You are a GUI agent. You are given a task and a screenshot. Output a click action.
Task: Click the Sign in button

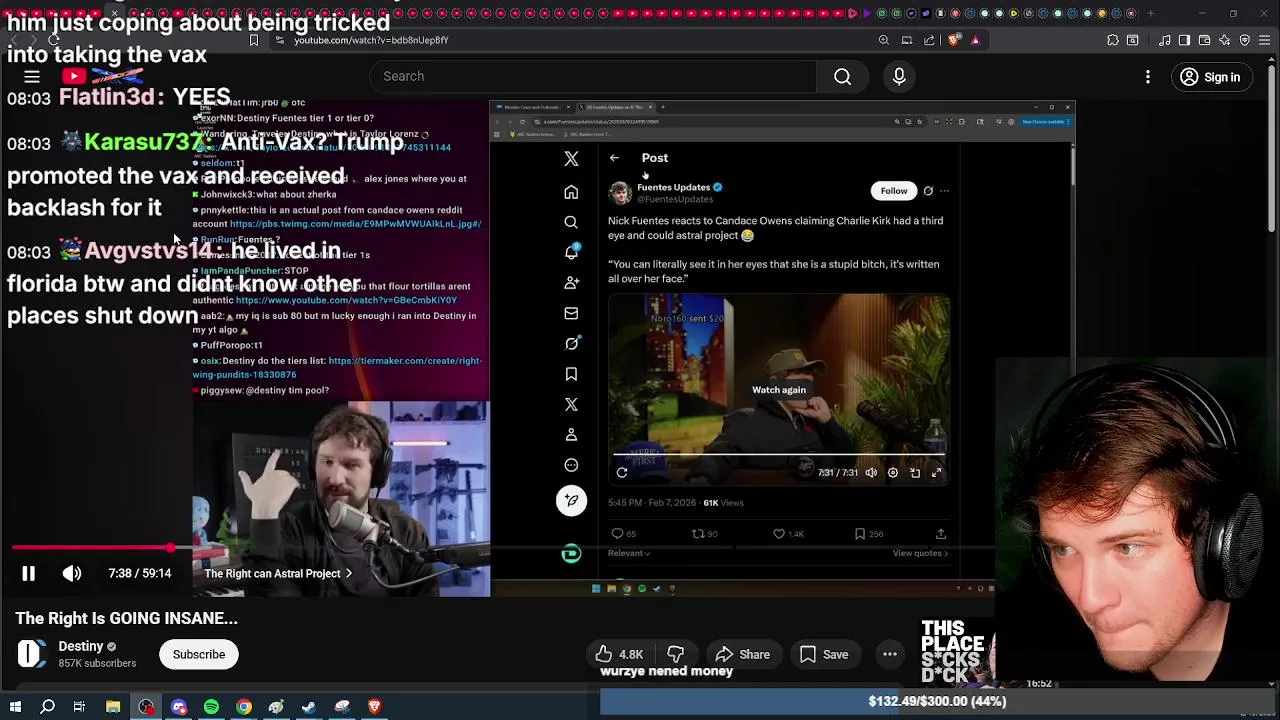(1210, 77)
